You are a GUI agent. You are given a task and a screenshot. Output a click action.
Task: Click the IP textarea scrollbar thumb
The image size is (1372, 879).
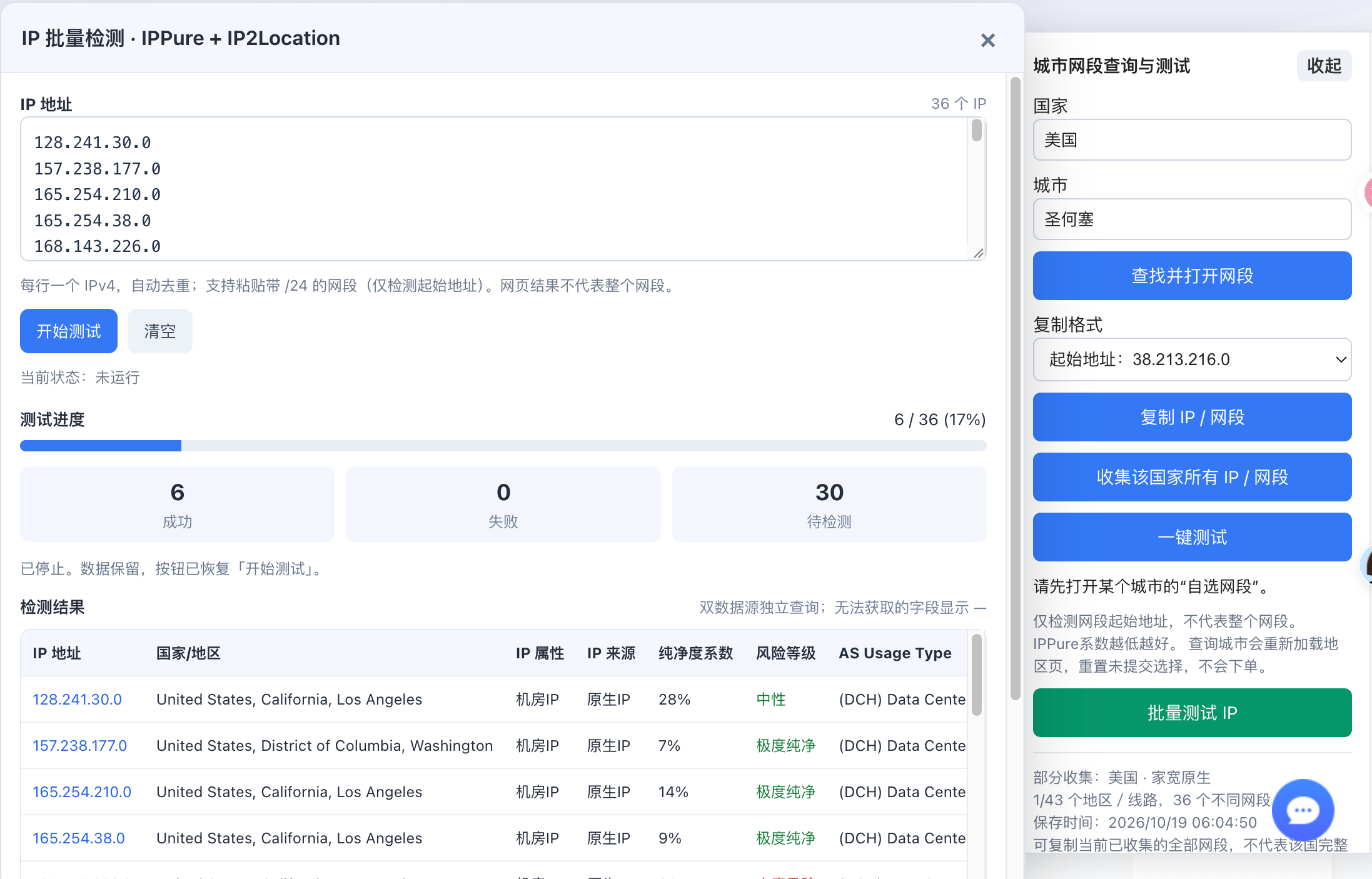pos(977,131)
